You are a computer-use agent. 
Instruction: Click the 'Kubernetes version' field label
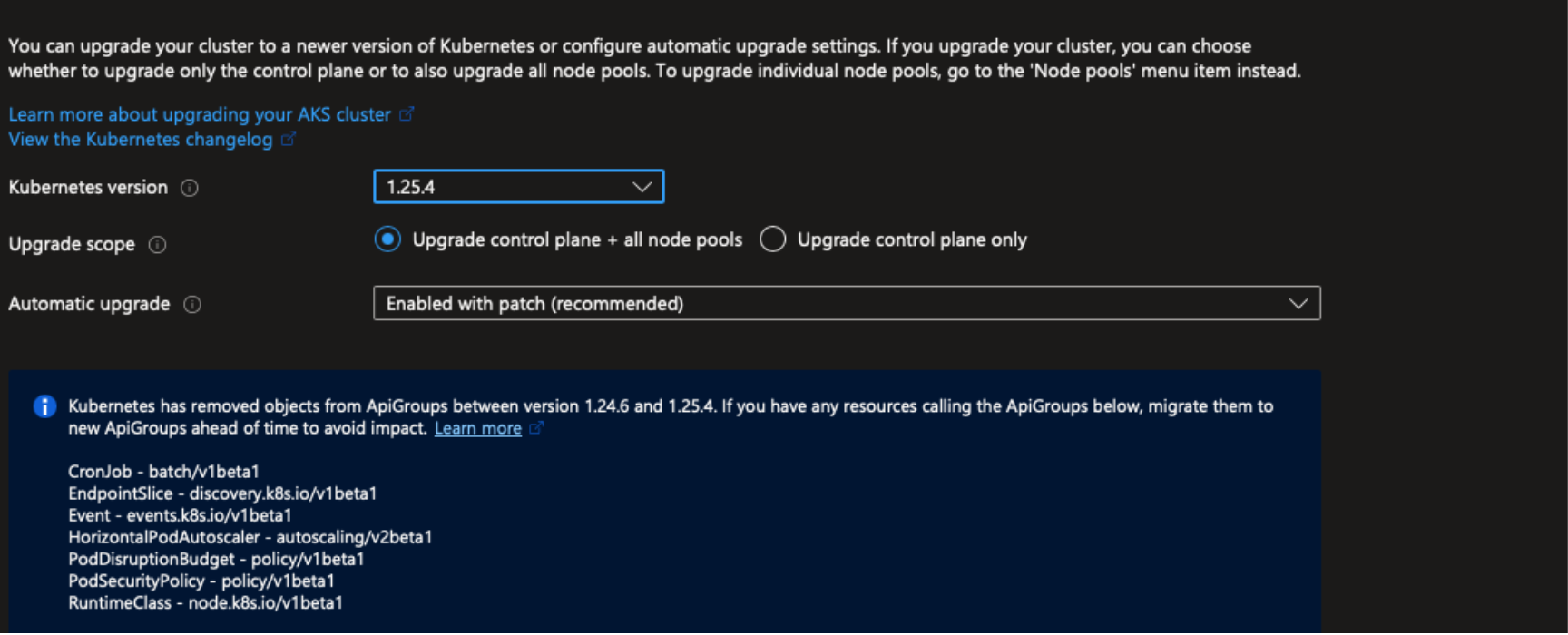(x=88, y=188)
